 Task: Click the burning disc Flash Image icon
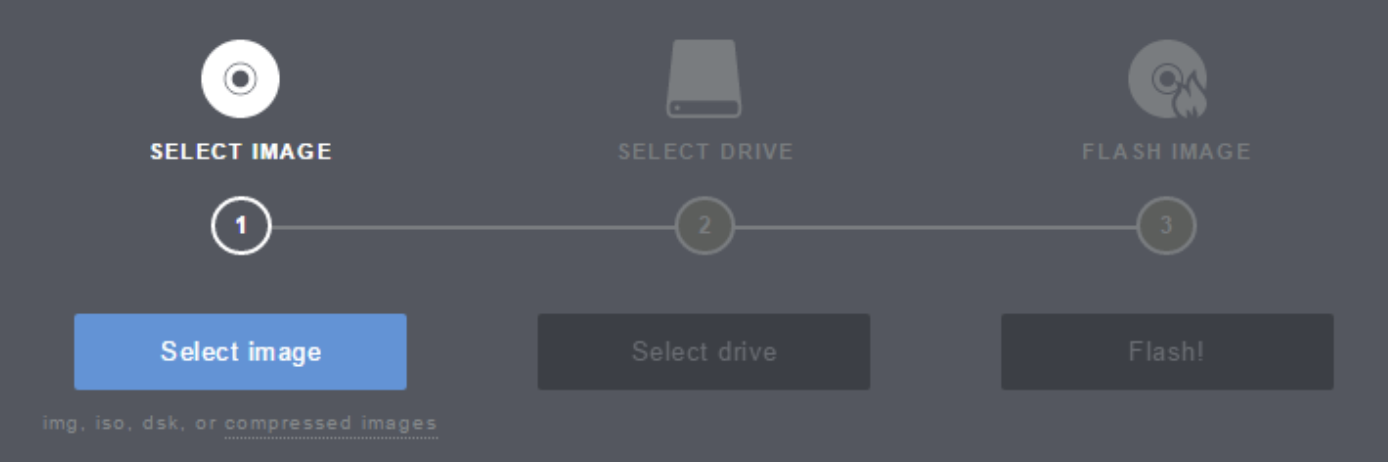pyautogui.click(x=1167, y=79)
